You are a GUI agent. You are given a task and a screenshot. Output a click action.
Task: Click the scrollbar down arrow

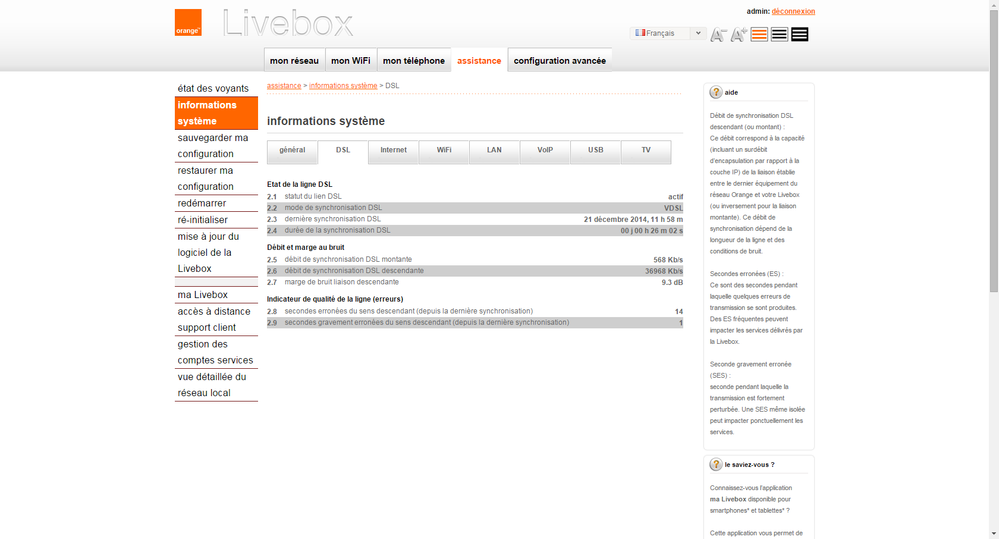(x=993, y=534)
